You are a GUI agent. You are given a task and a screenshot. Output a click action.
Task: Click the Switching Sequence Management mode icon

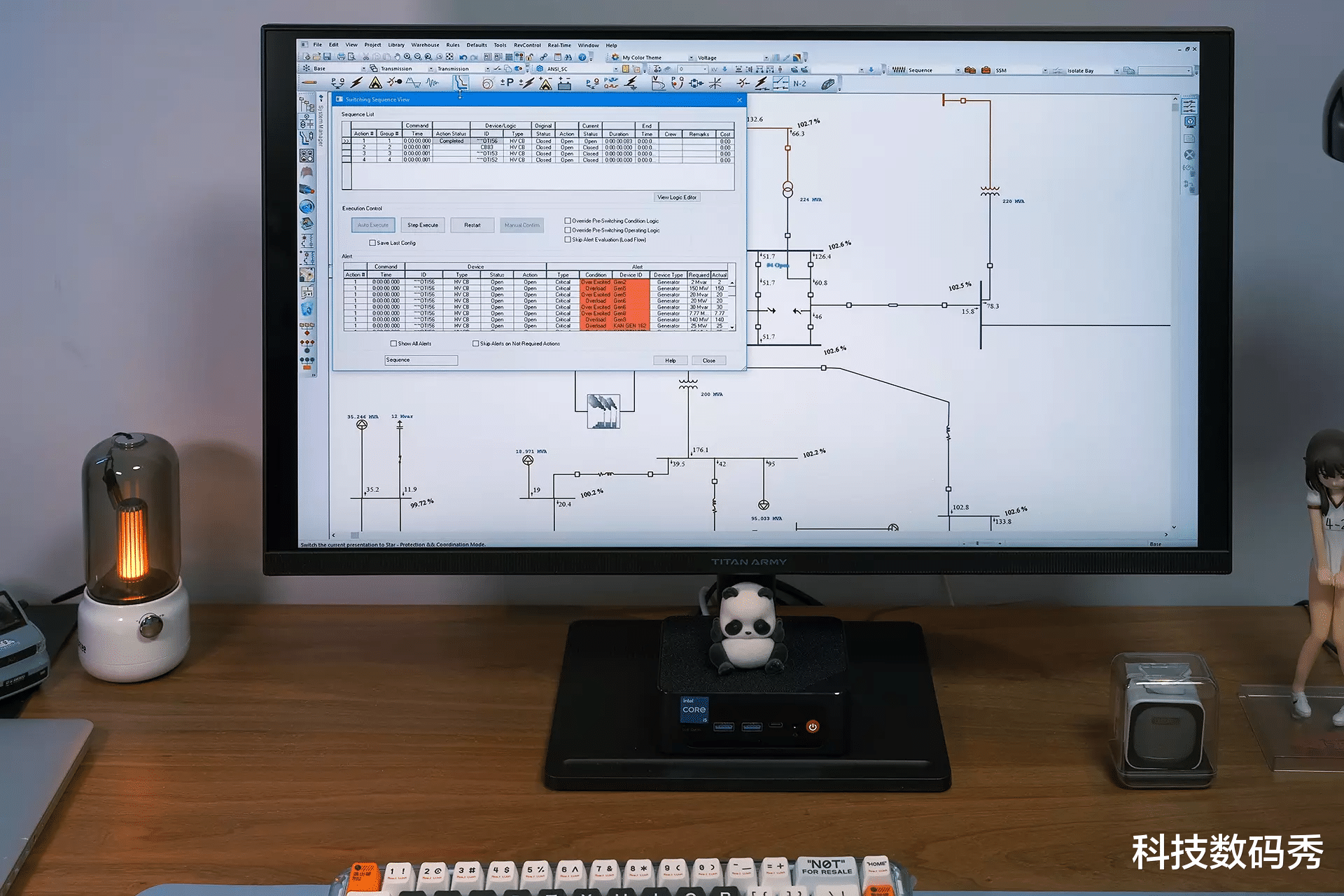(x=780, y=83)
